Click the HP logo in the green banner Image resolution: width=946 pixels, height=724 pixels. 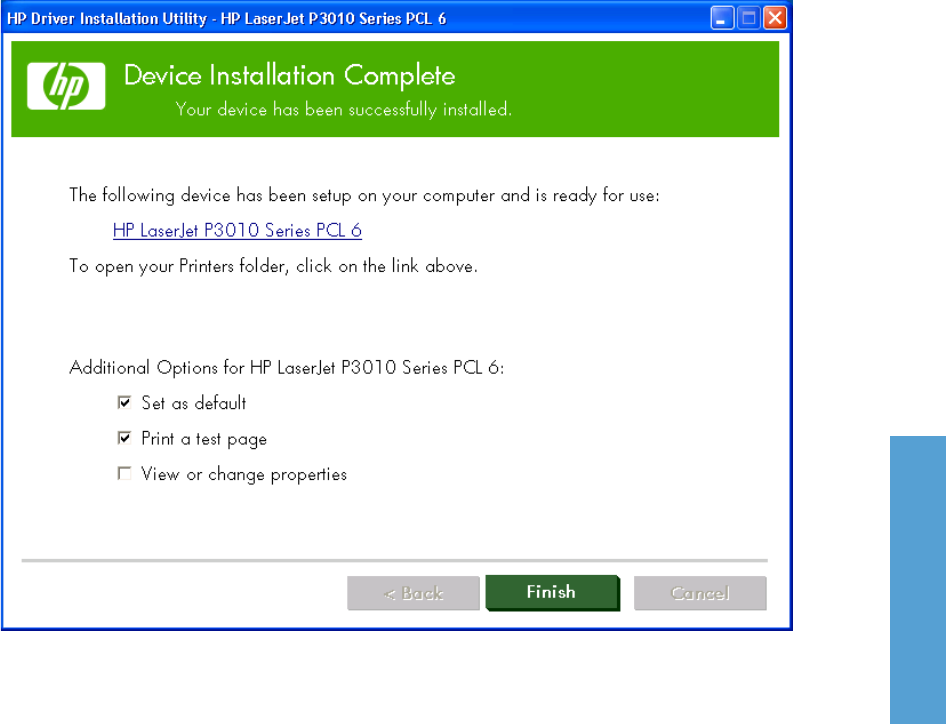tap(66, 86)
